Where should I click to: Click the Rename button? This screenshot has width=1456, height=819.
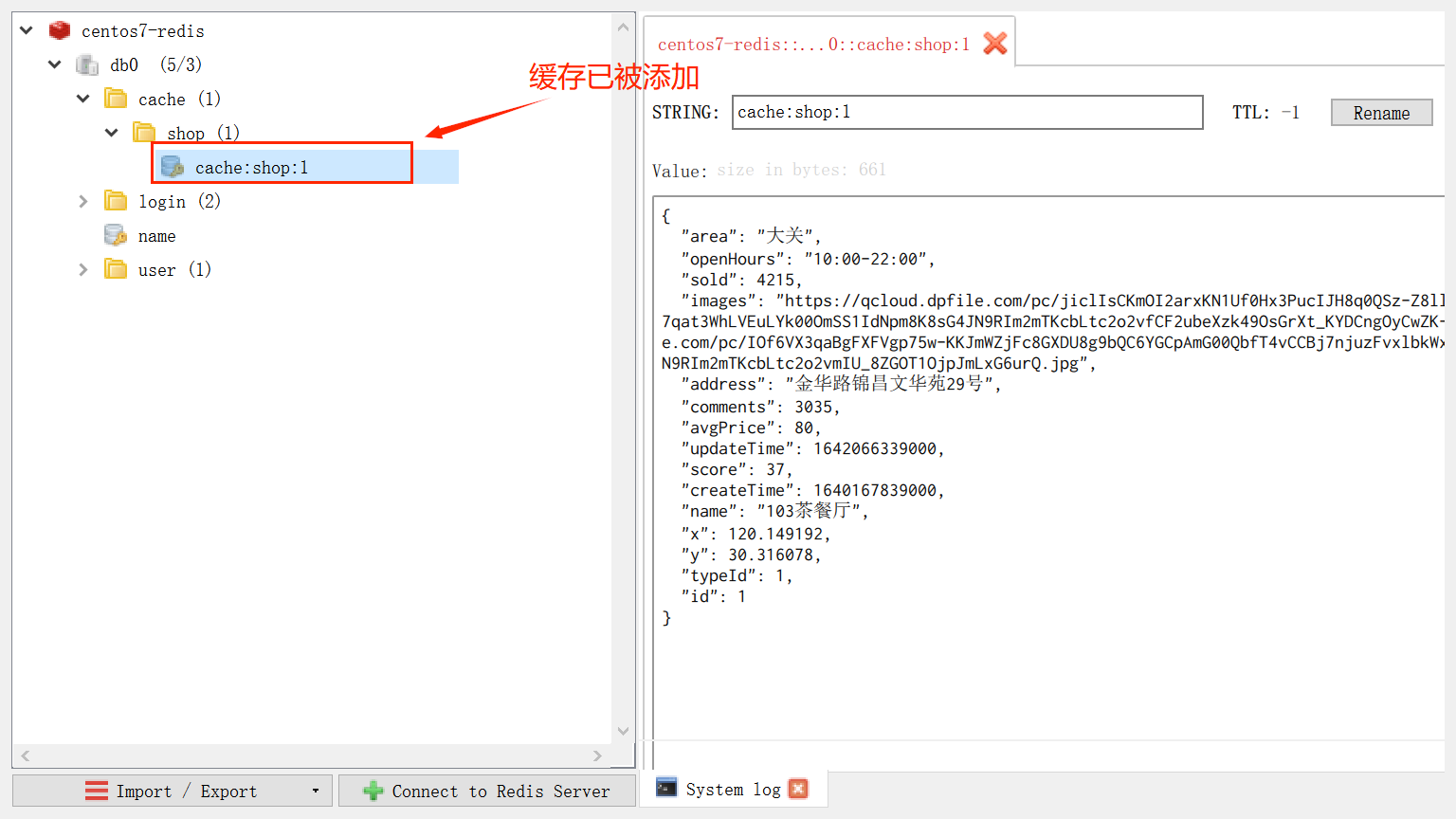coord(1381,113)
